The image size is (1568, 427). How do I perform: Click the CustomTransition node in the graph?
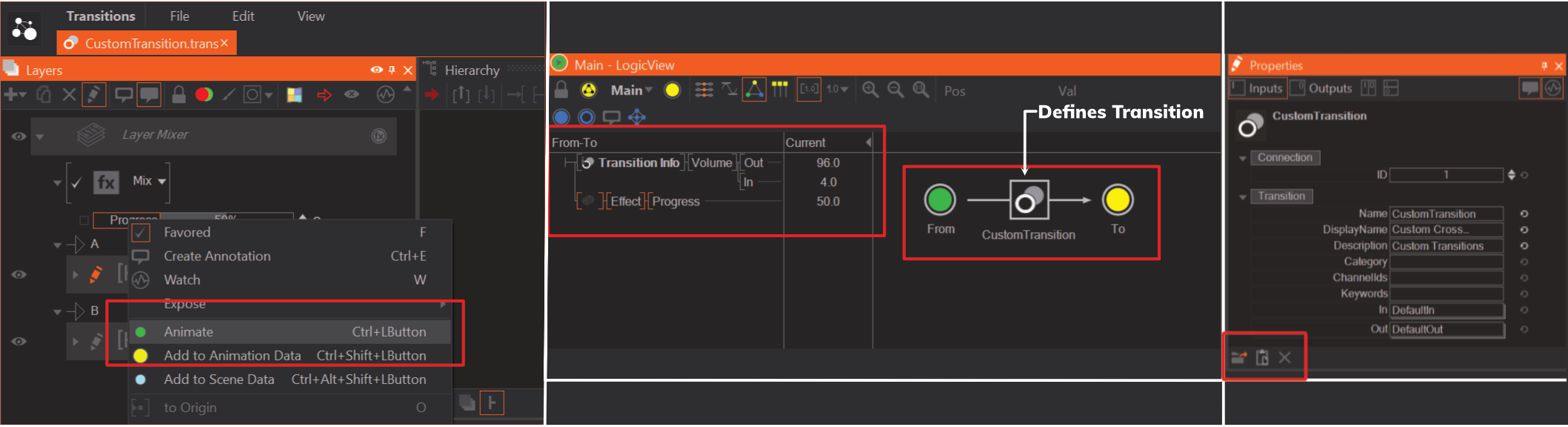(1029, 200)
